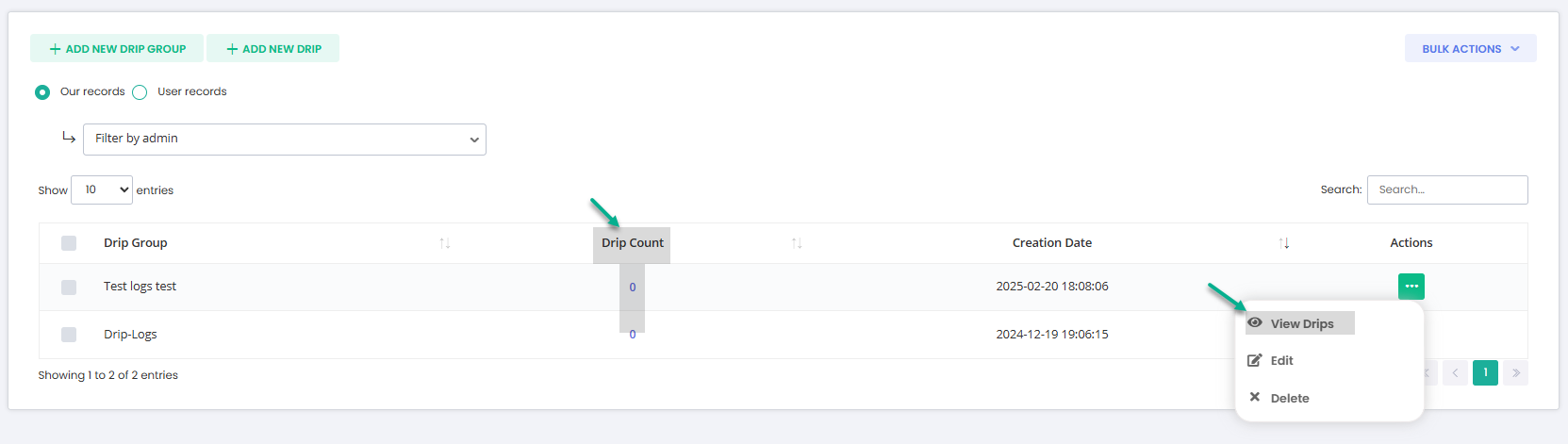
Task: Open the green three-dots actions button
Action: tap(1411, 286)
